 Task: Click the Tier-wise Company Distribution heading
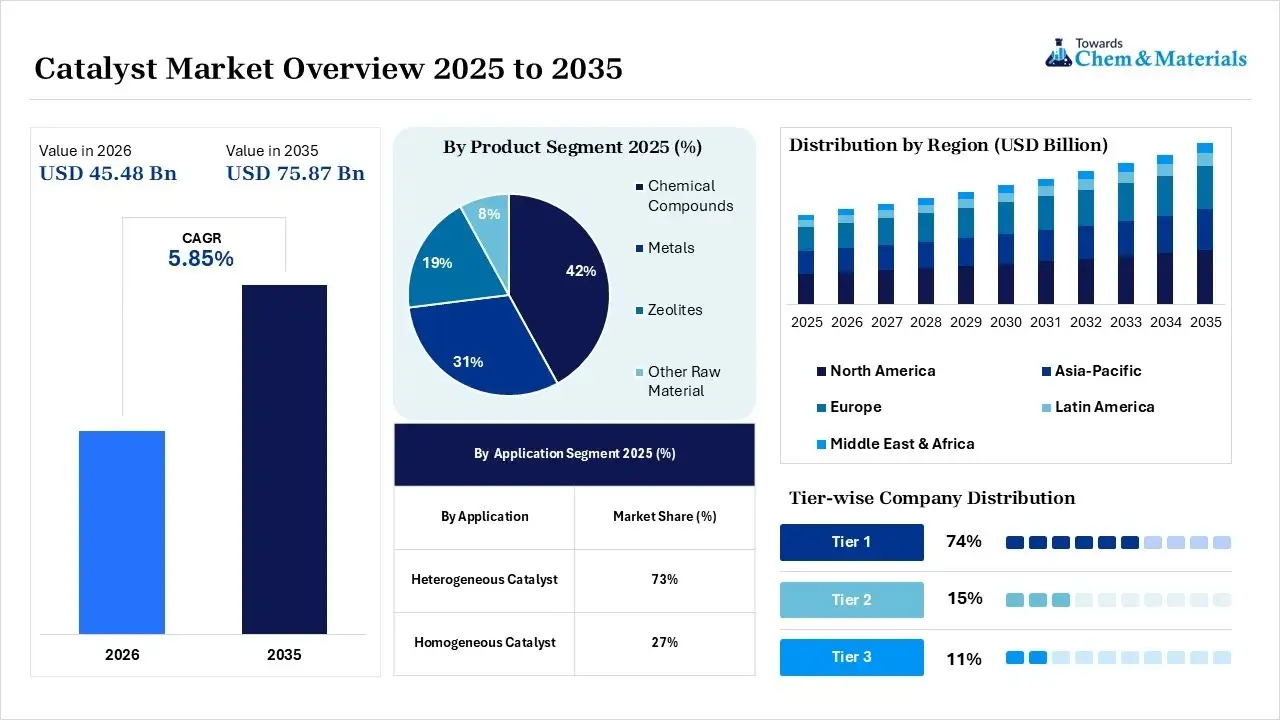coord(932,499)
